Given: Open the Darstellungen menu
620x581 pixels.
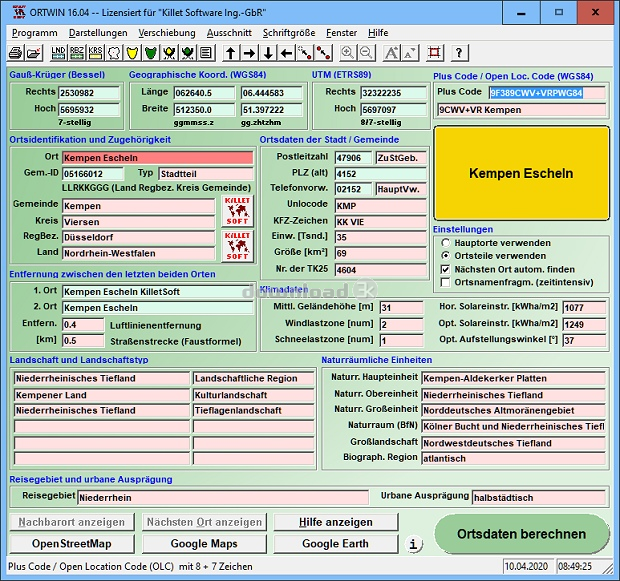Looking at the screenshot, I should click(x=98, y=32).
